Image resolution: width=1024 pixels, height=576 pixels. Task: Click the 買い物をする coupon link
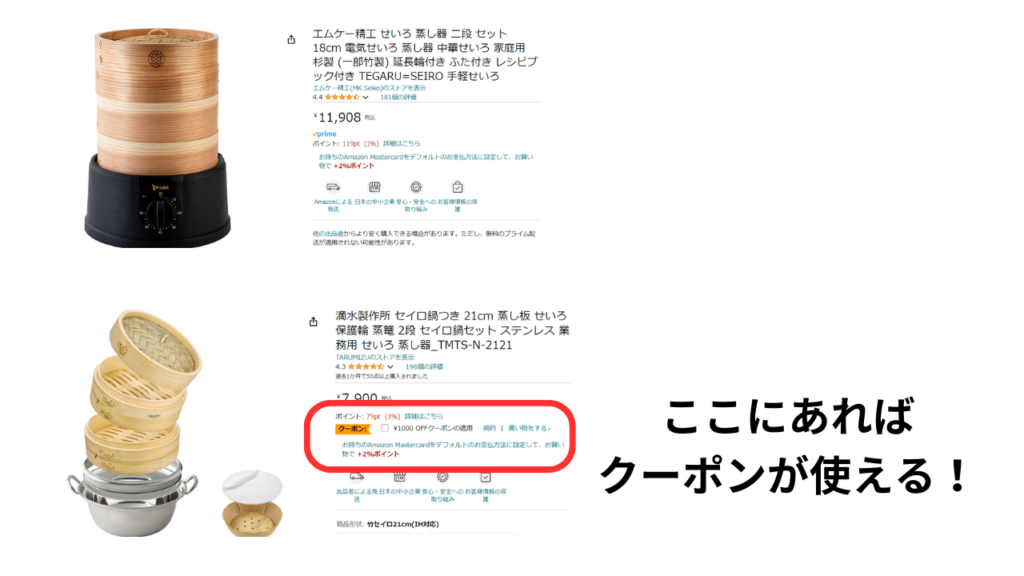click(529, 428)
